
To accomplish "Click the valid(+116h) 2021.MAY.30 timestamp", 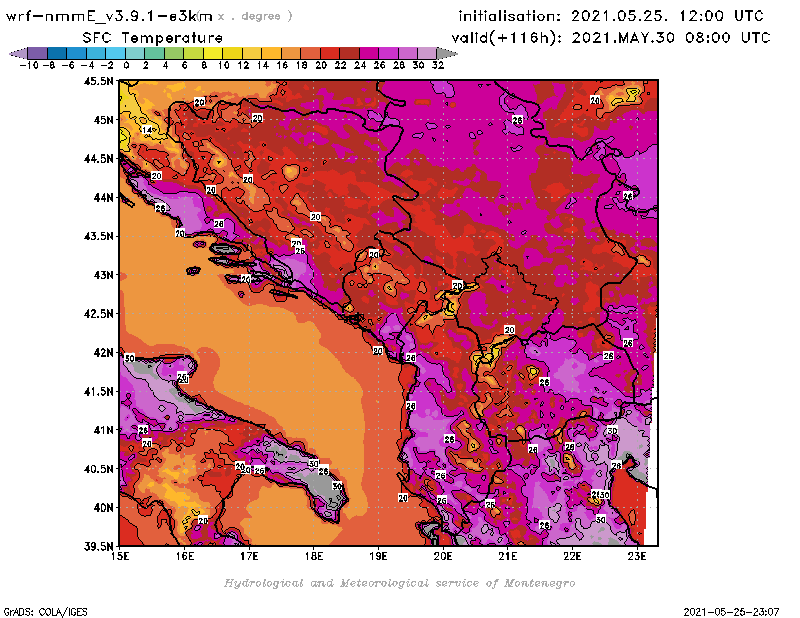I will coord(610,37).
